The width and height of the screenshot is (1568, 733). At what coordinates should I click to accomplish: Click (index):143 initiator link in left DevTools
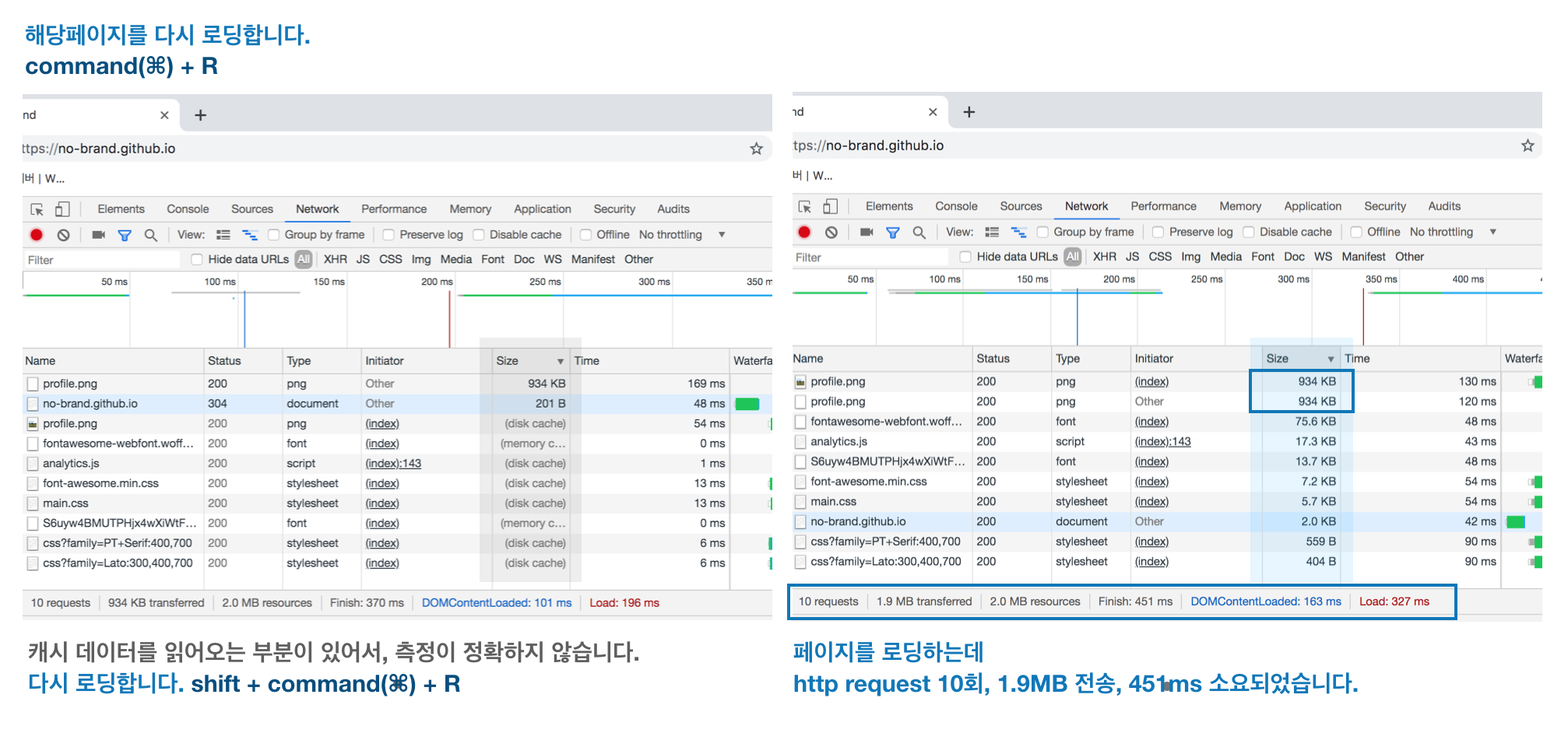pyautogui.click(x=393, y=464)
